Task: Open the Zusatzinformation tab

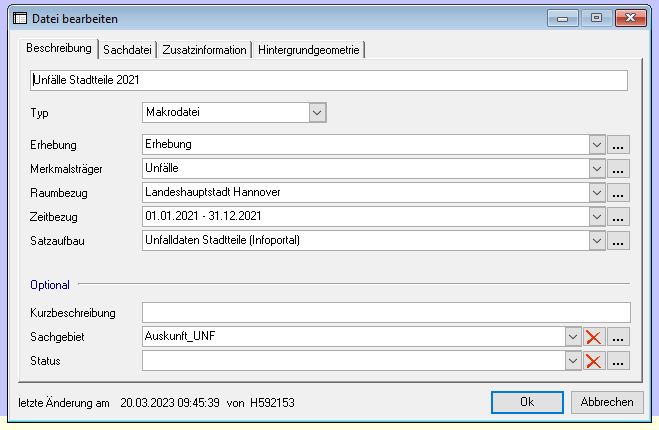Action: click(x=204, y=50)
